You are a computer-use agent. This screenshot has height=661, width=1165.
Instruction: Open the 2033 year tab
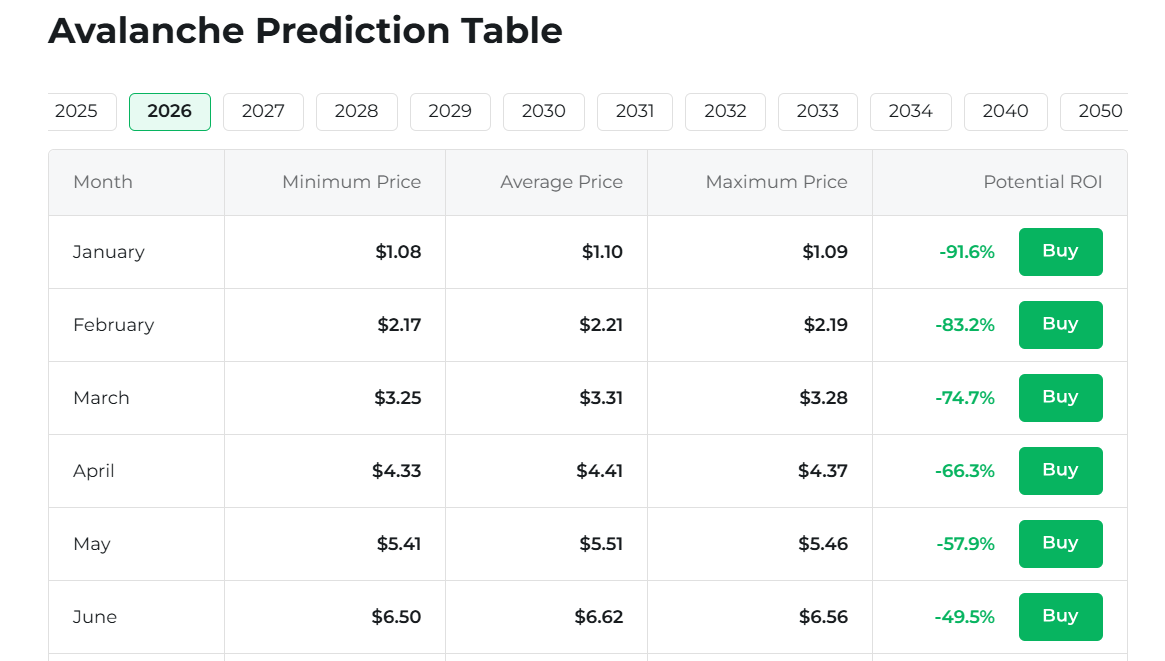817,111
